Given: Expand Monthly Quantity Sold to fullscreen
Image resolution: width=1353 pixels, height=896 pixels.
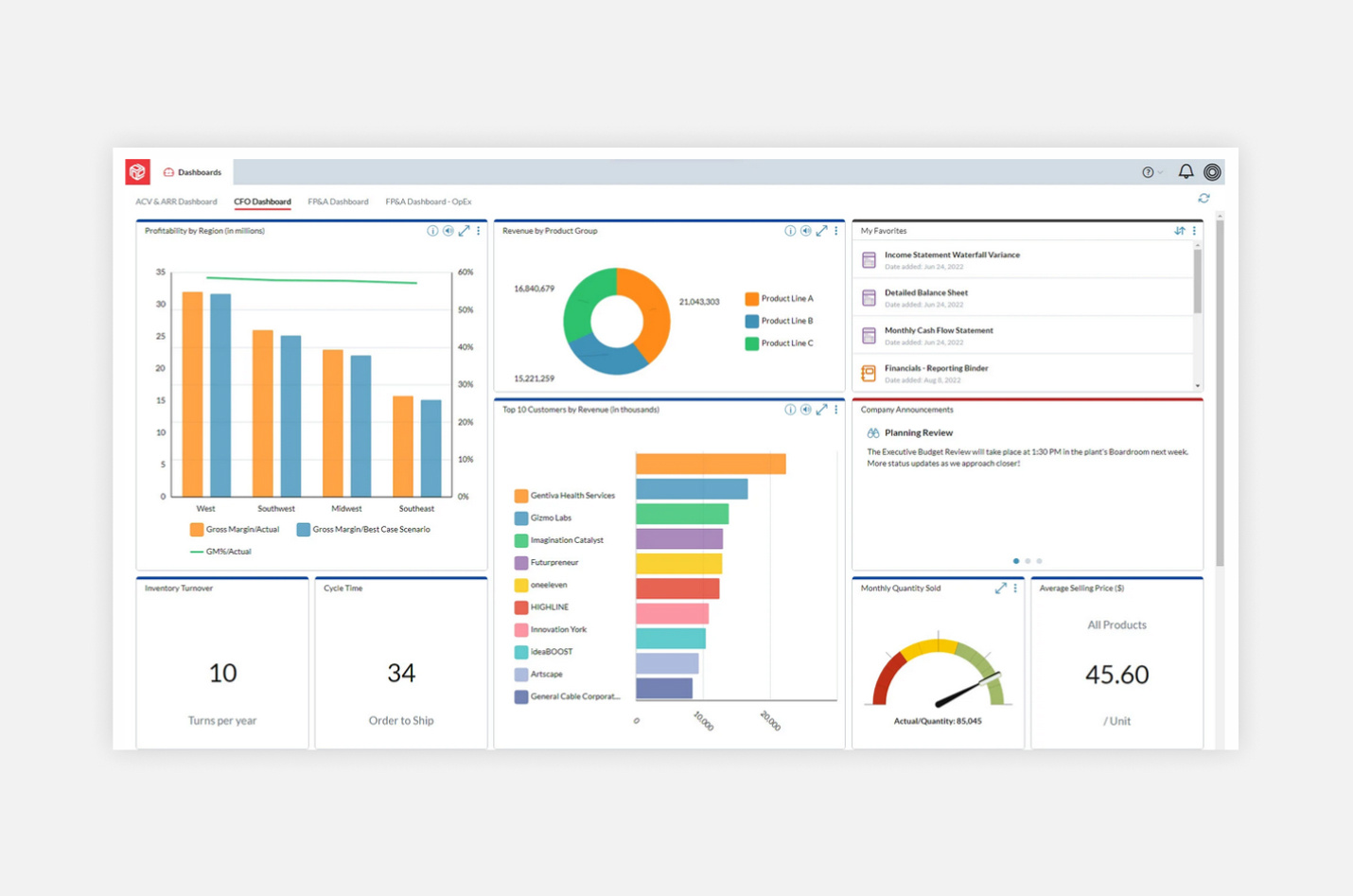Looking at the screenshot, I should click(1001, 588).
